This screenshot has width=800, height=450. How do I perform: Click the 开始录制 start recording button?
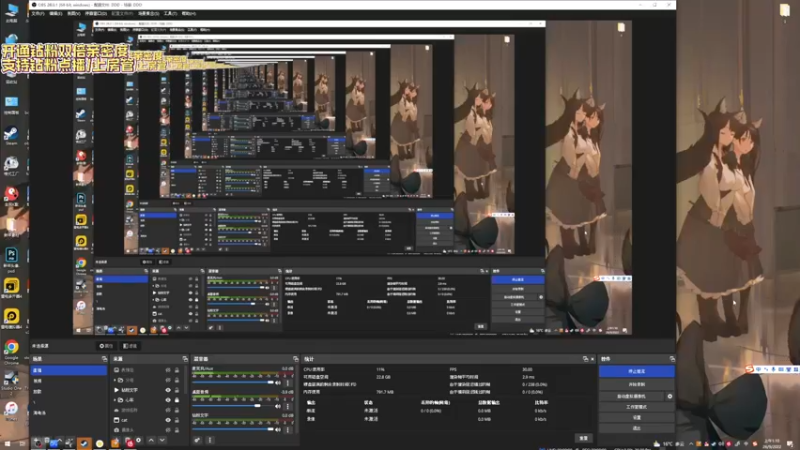[637, 384]
